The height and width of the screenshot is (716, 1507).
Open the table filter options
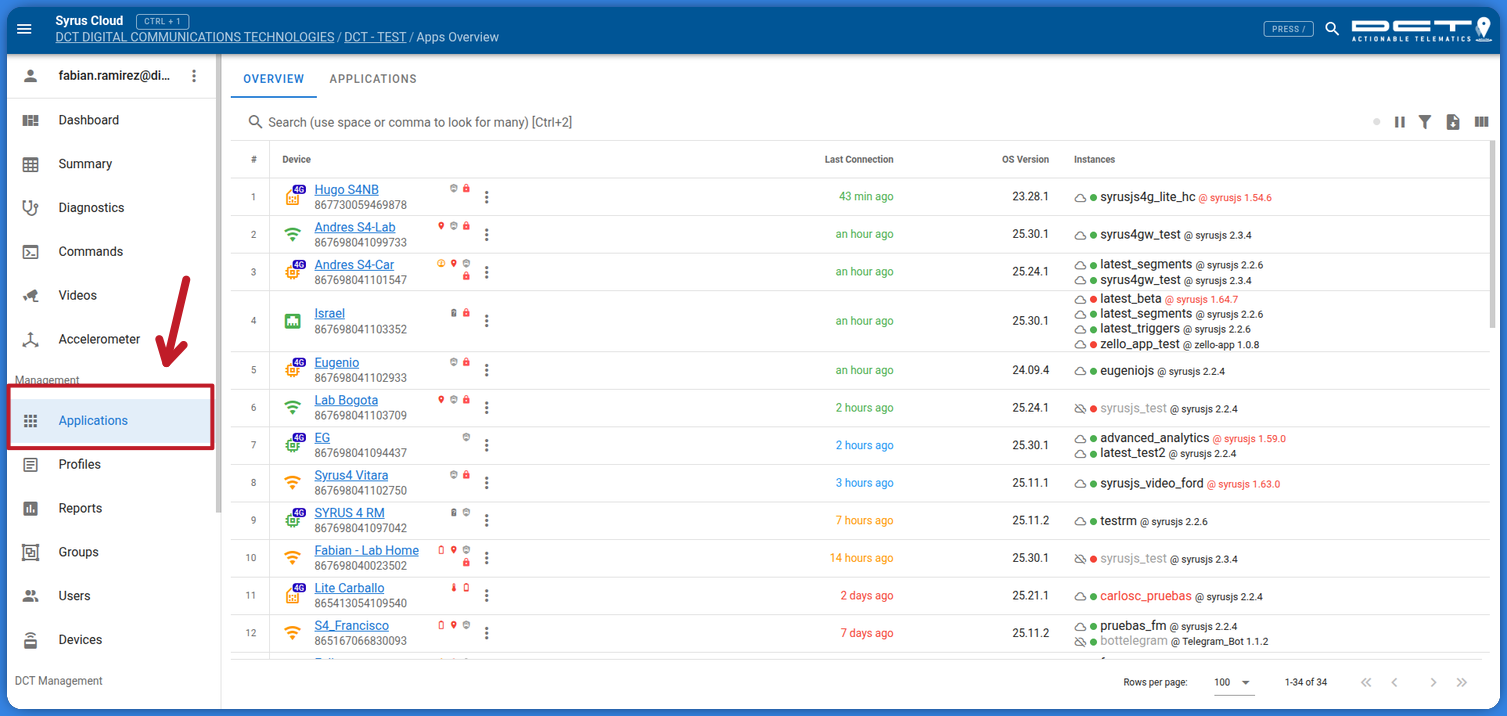pos(1425,122)
